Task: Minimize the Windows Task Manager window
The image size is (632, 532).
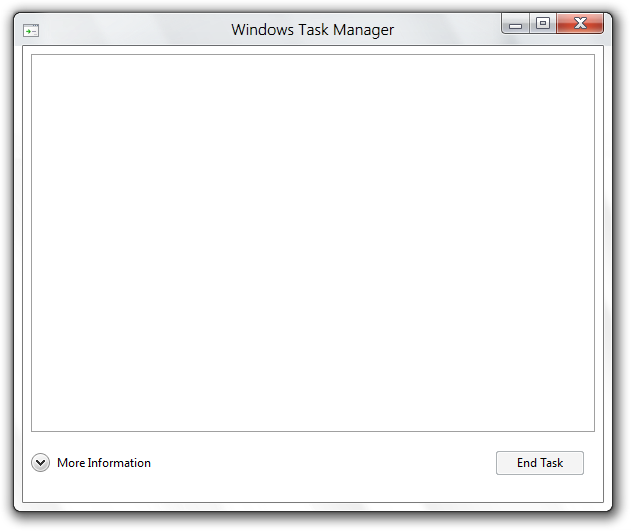Action: click(516, 24)
